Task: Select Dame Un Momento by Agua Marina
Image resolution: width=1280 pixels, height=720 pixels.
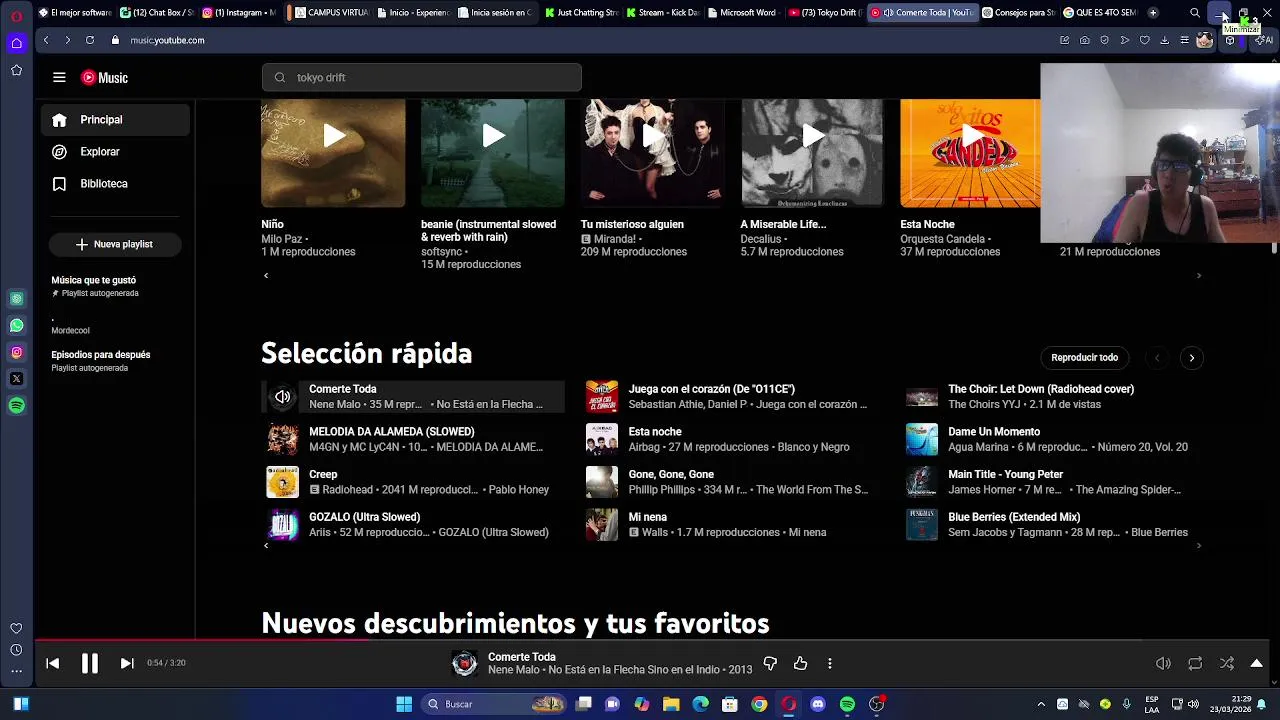Action: pos(1052,439)
